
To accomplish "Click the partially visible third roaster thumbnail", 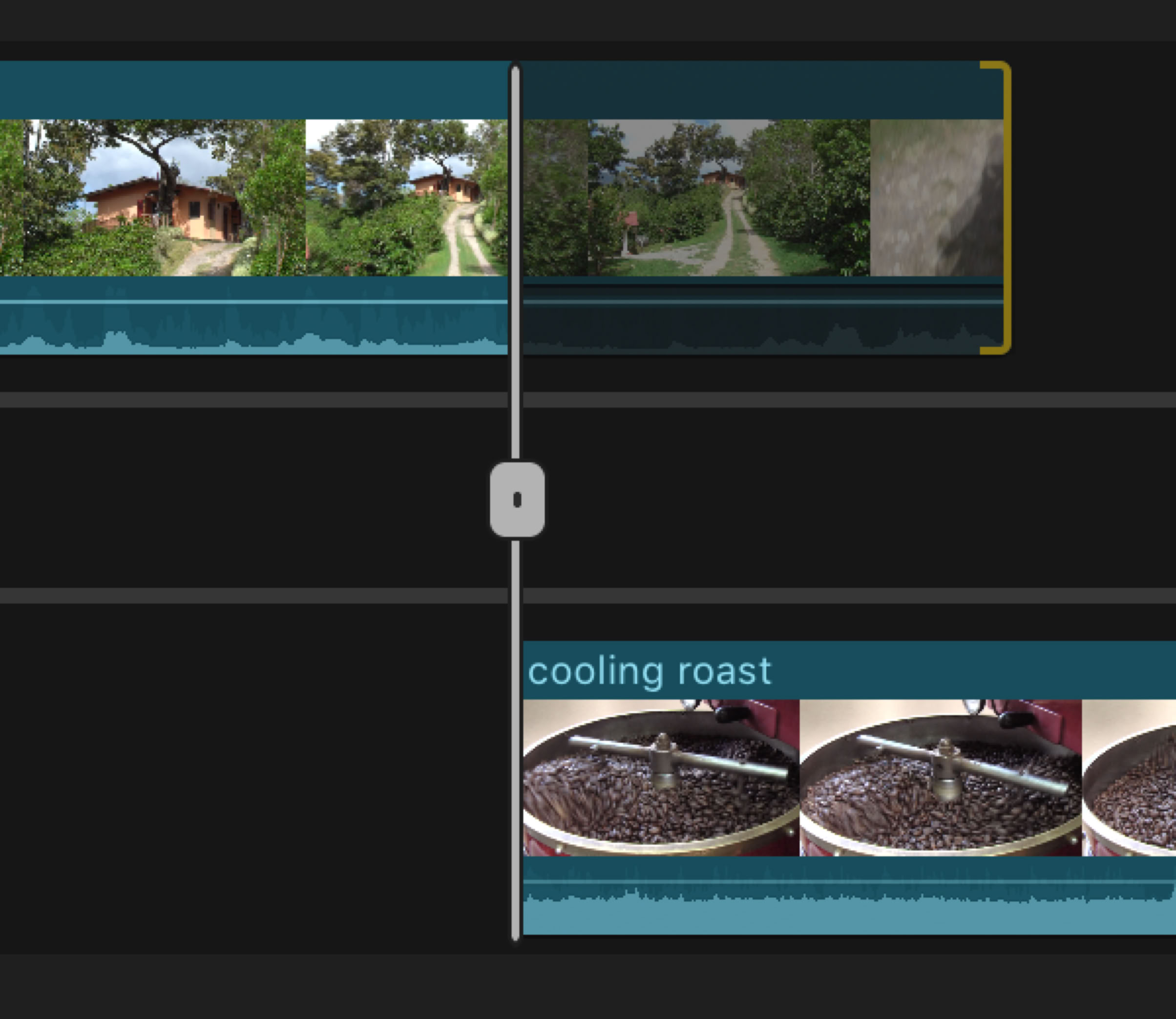I will (x=1128, y=778).
